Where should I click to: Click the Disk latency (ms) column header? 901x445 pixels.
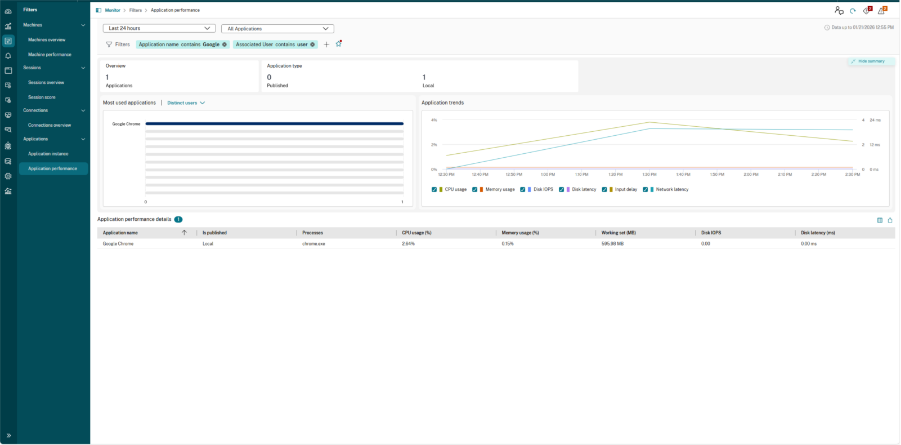click(x=818, y=233)
